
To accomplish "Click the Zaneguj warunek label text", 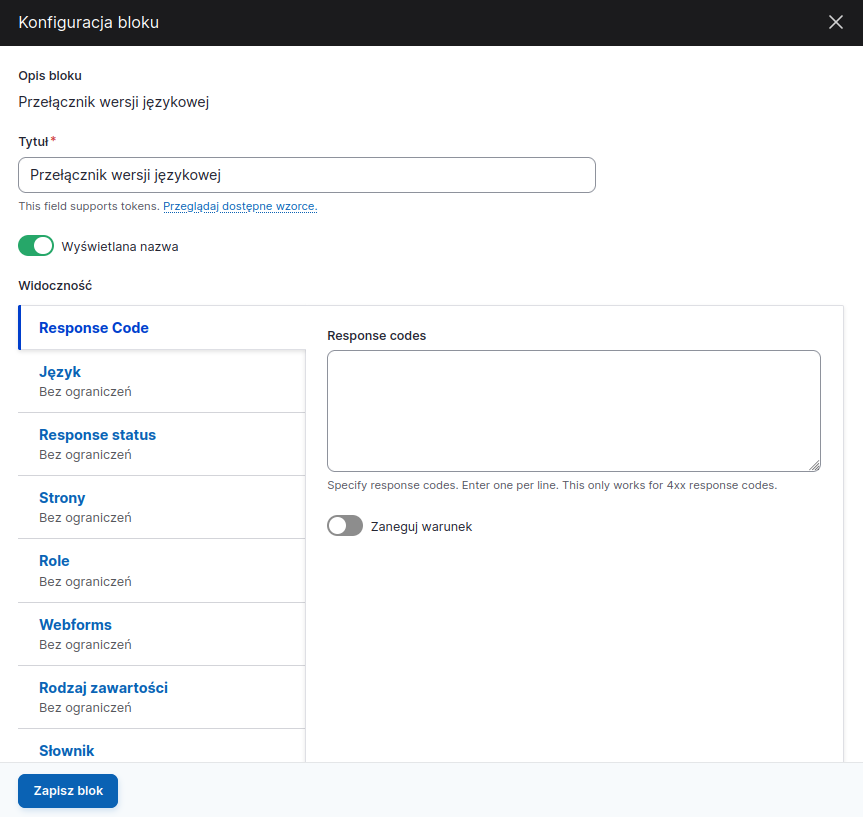I will click(421, 526).
